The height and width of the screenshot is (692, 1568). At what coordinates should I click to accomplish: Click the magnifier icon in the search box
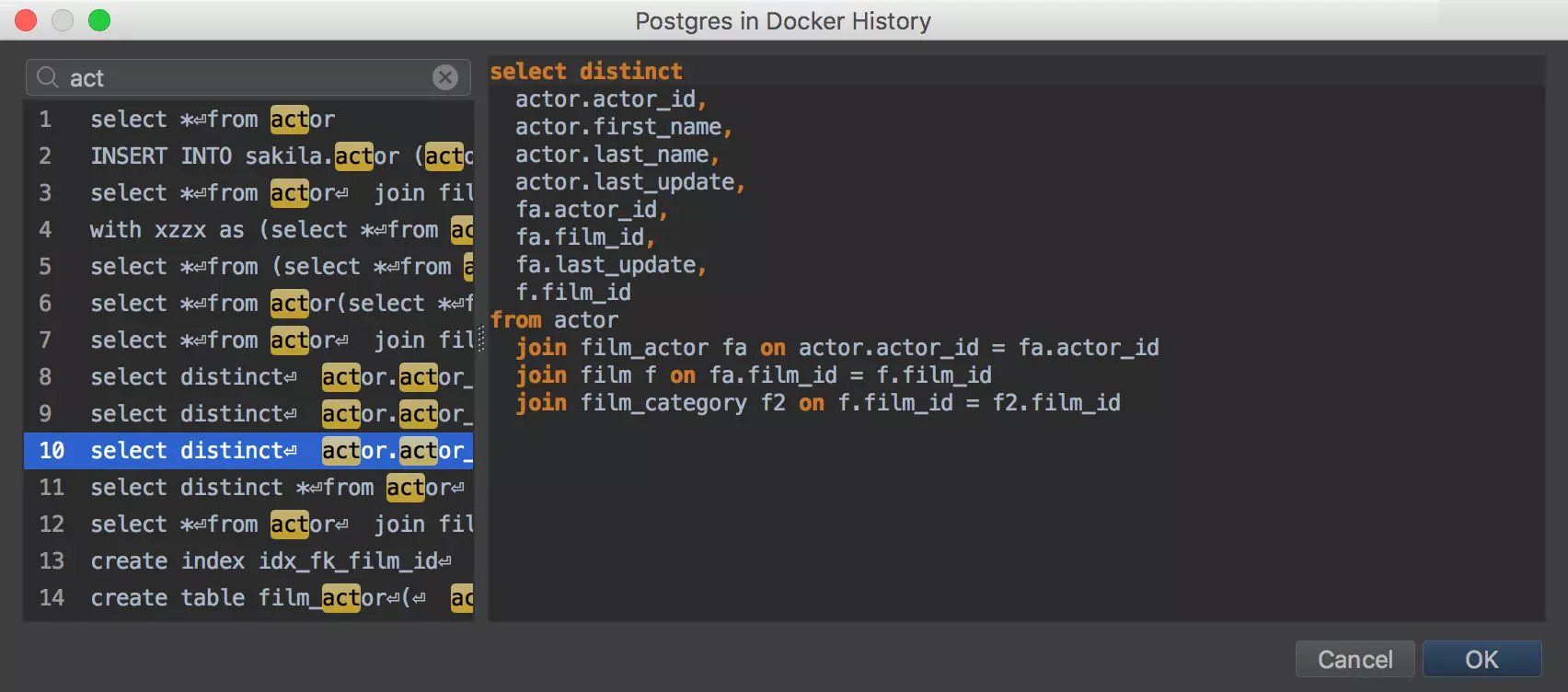click(x=48, y=78)
